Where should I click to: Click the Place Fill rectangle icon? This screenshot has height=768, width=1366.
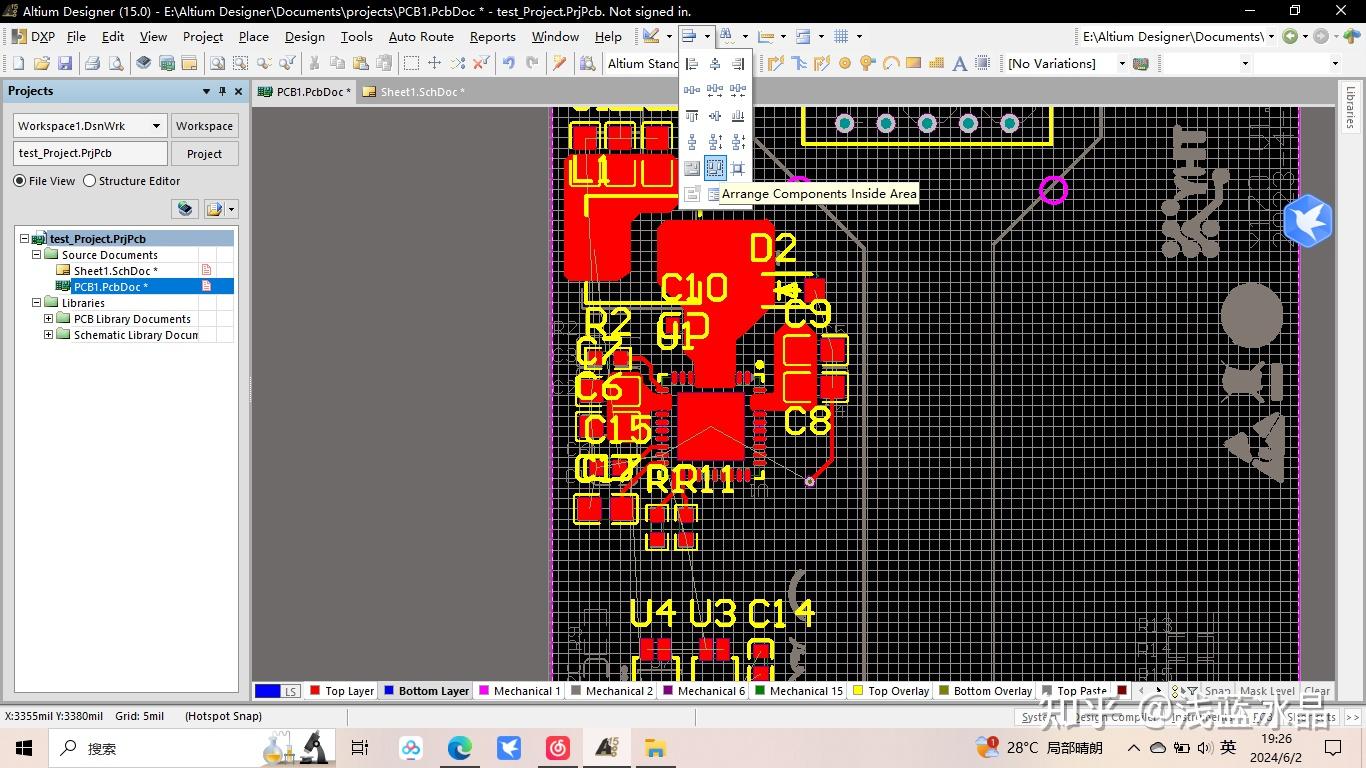(913, 64)
